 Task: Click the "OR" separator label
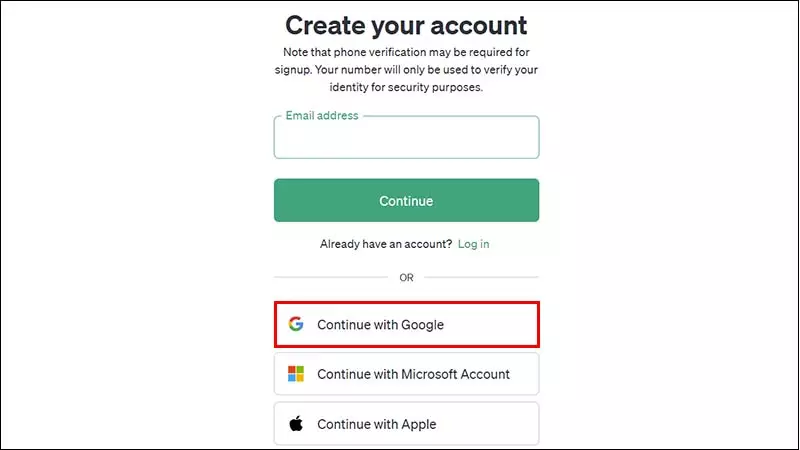pos(407,278)
